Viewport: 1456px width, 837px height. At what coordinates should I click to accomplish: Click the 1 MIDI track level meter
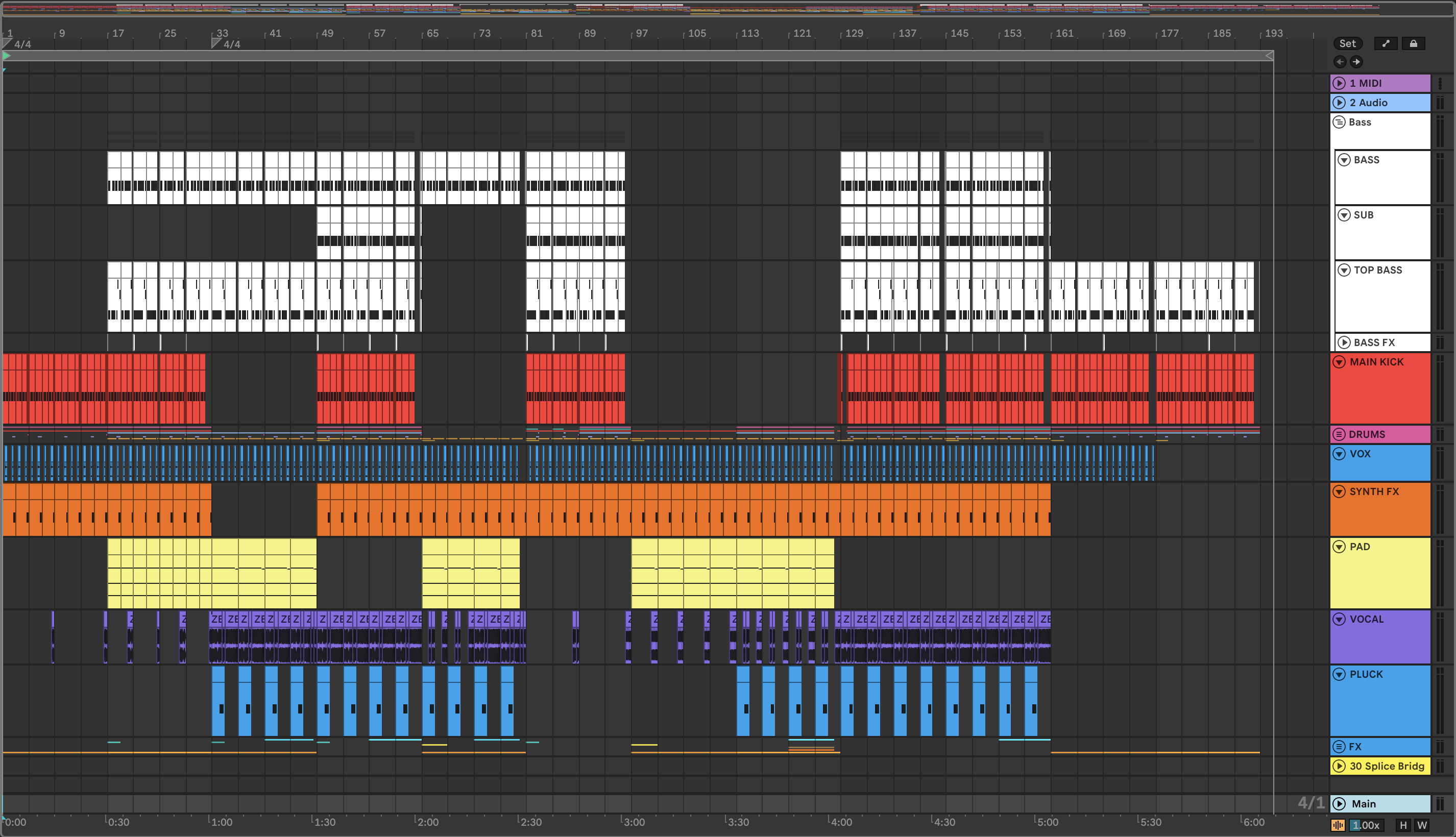[1441, 83]
